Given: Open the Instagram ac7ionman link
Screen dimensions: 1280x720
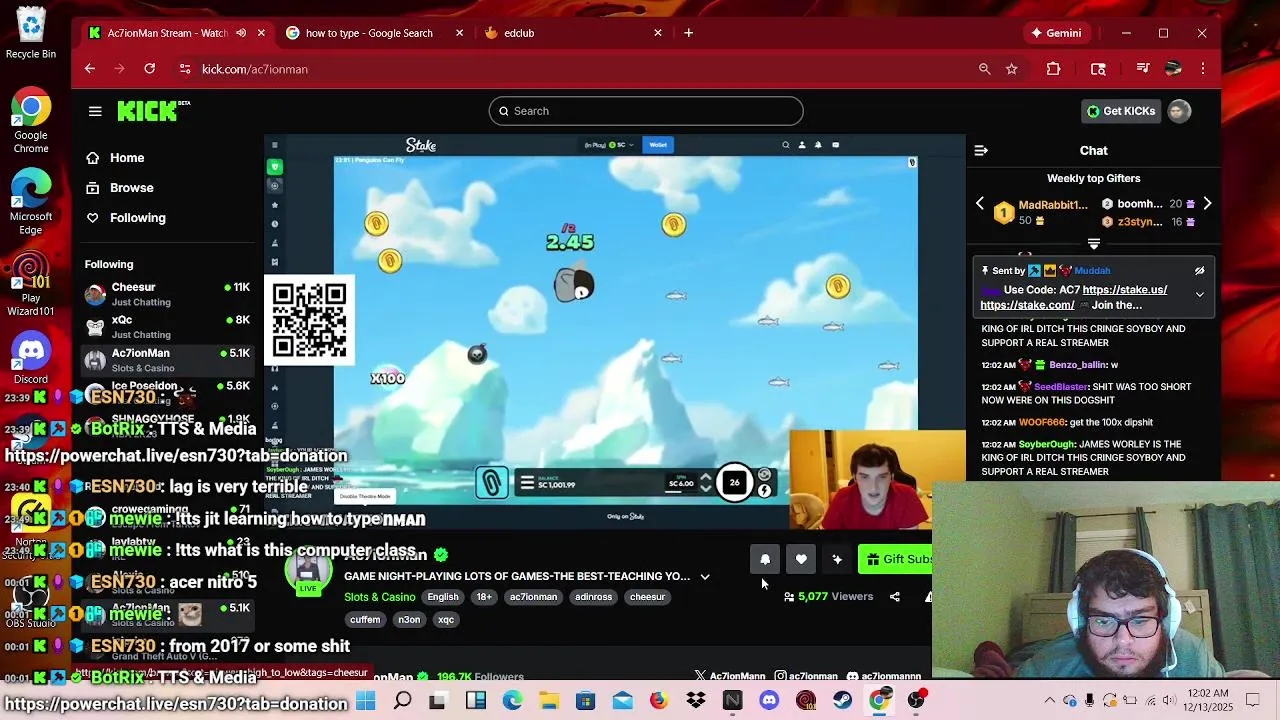Looking at the screenshot, I should [848, 677].
